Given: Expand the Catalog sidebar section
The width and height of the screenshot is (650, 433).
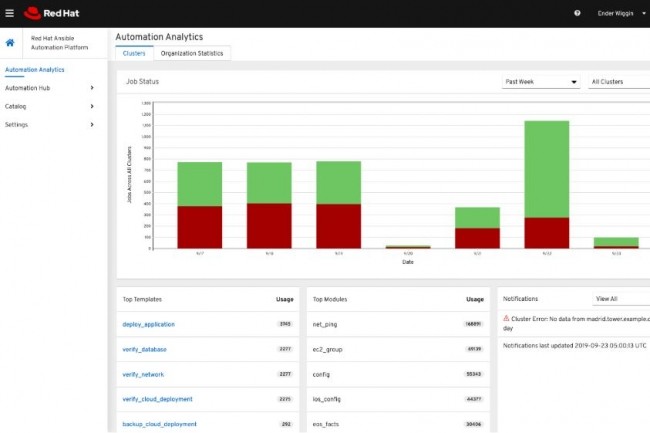Looking at the screenshot, I should point(49,106).
